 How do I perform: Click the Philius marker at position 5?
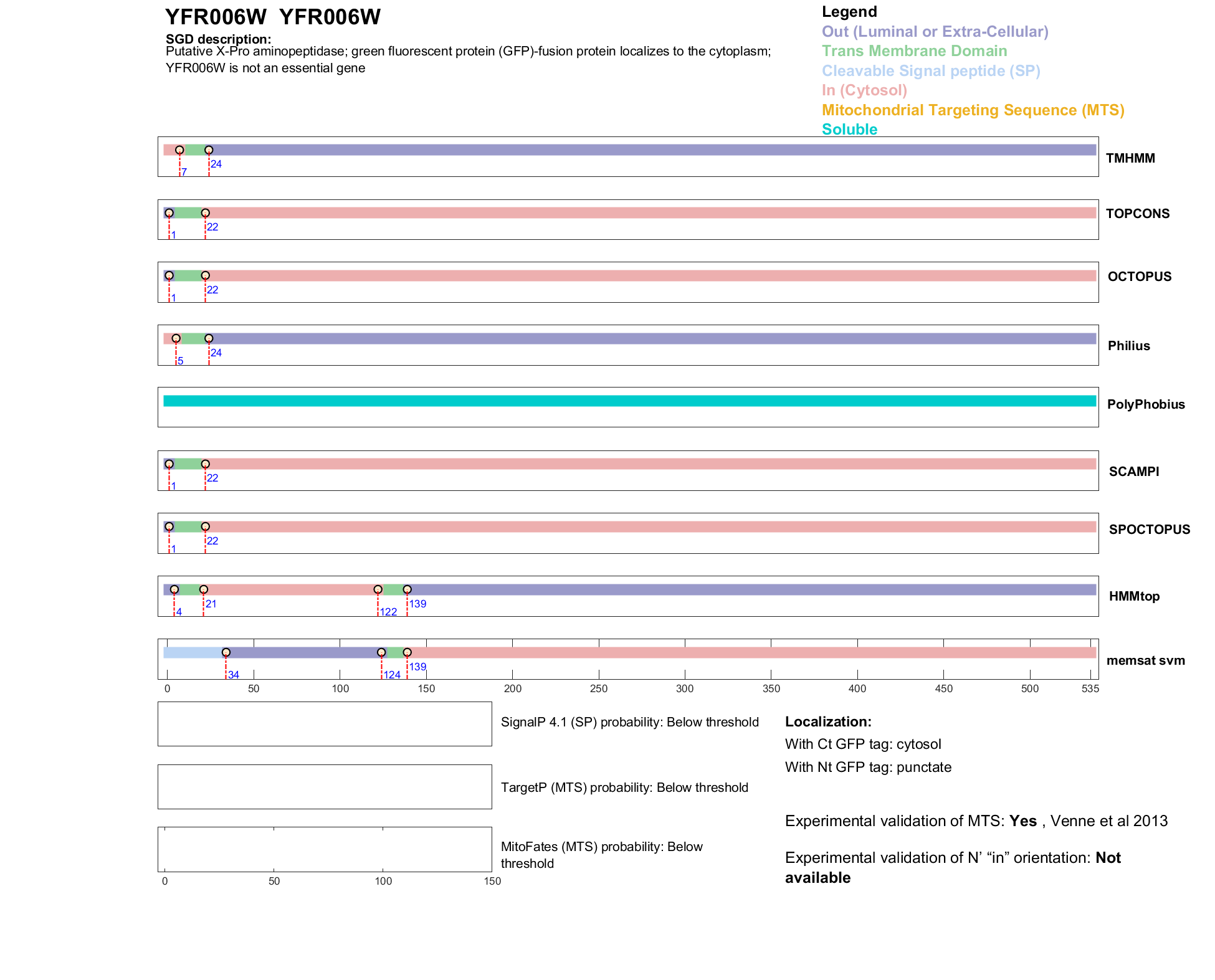click(x=176, y=338)
